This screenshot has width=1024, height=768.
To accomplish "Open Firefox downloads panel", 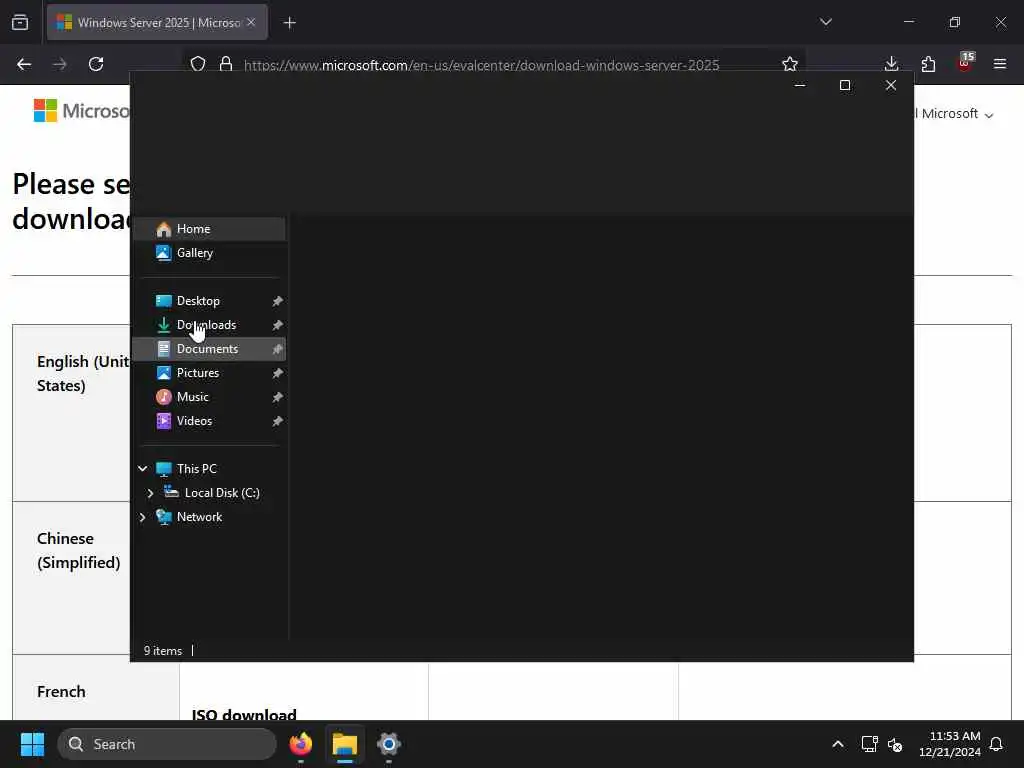I will pos(891,64).
